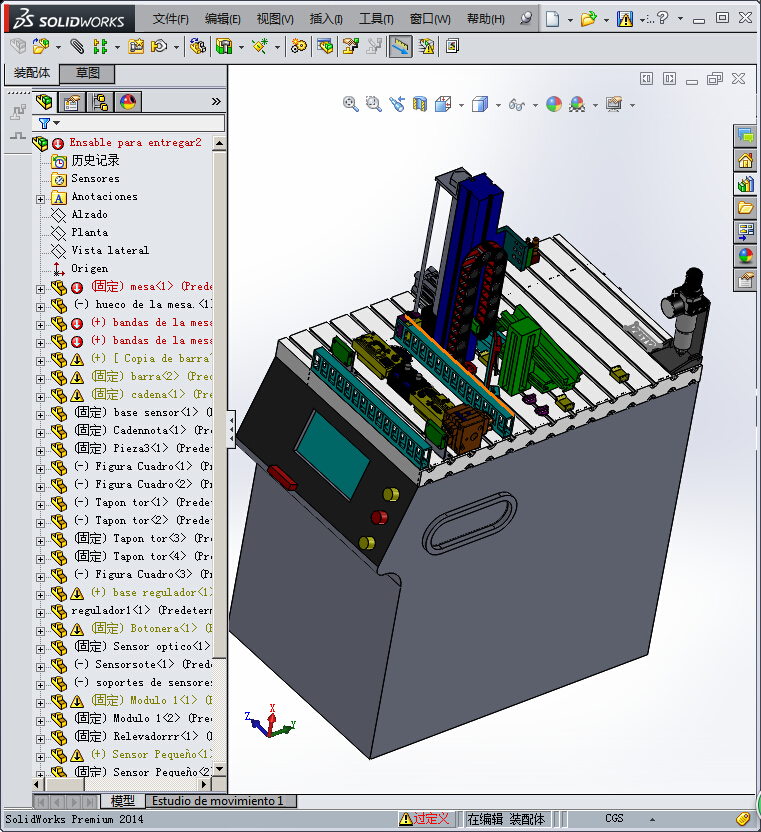Open the 插入(I) menu

326,19
